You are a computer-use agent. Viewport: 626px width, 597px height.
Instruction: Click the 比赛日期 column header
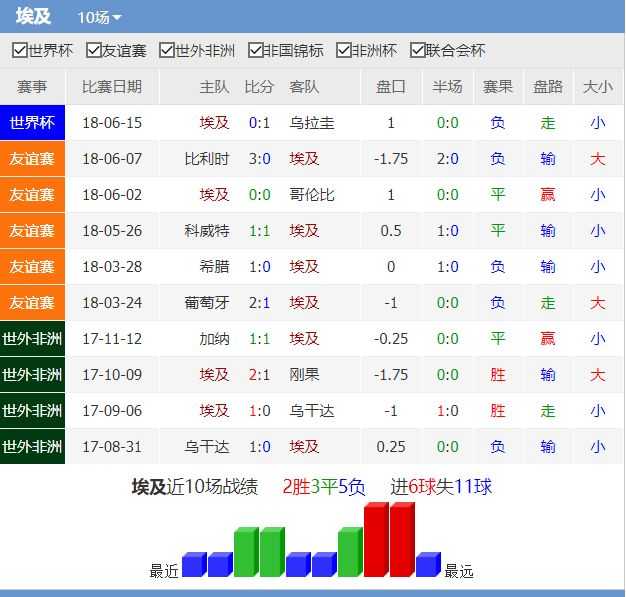[111, 87]
